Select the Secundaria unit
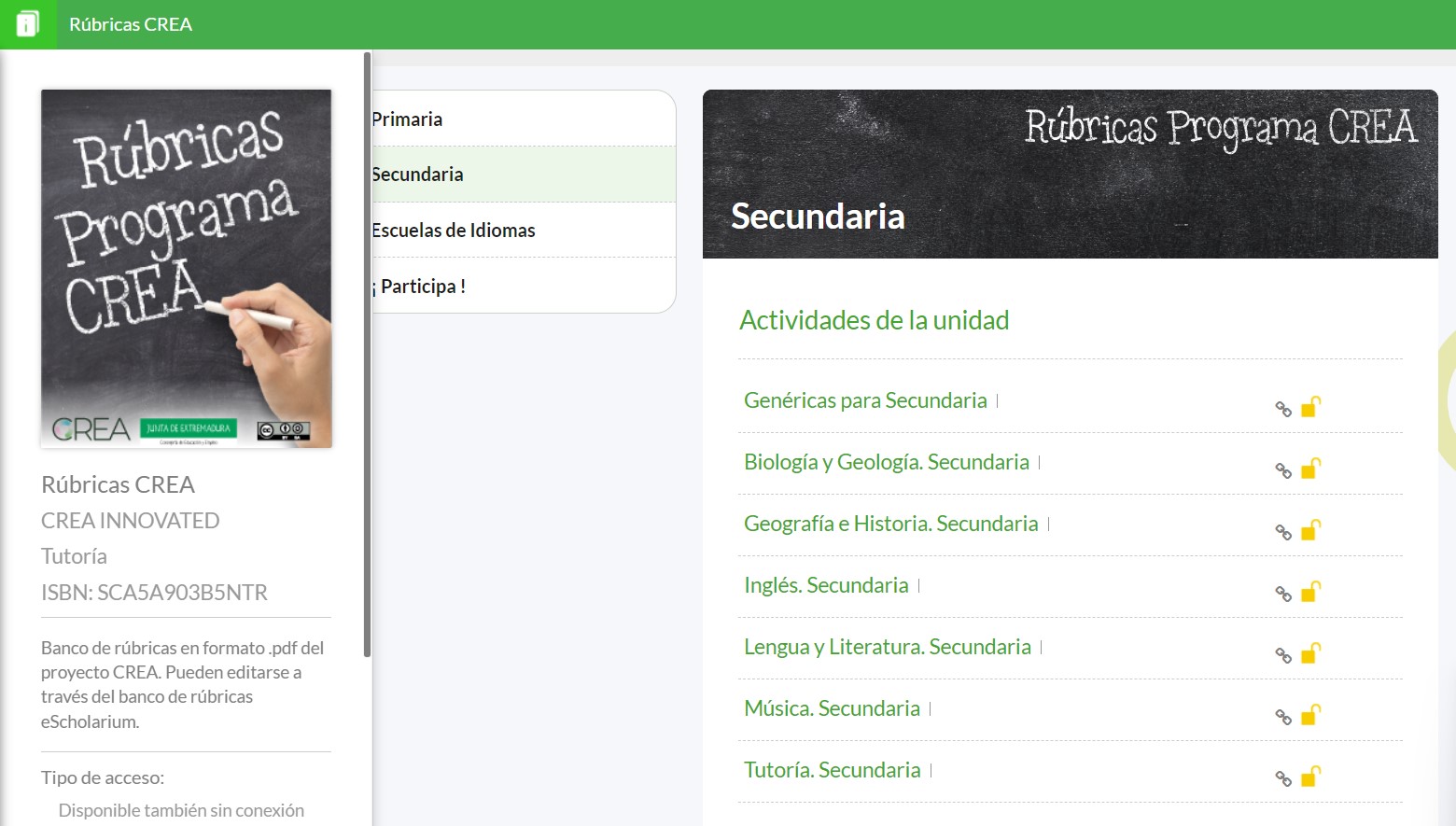The width and height of the screenshot is (1456, 826). pyautogui.click(x=523, y=175)
